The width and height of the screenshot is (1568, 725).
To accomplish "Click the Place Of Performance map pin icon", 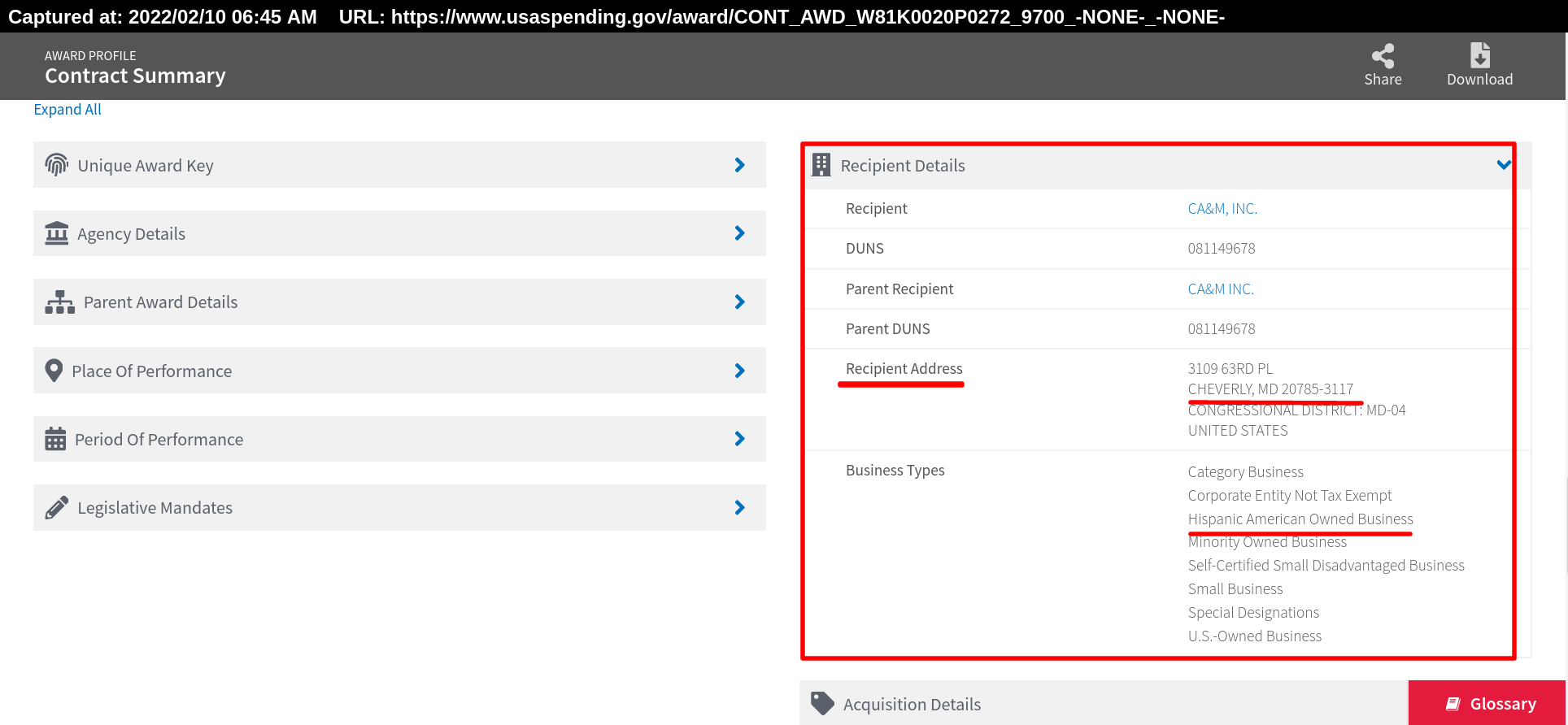I will pyautogui.click(x=54, y=371).
